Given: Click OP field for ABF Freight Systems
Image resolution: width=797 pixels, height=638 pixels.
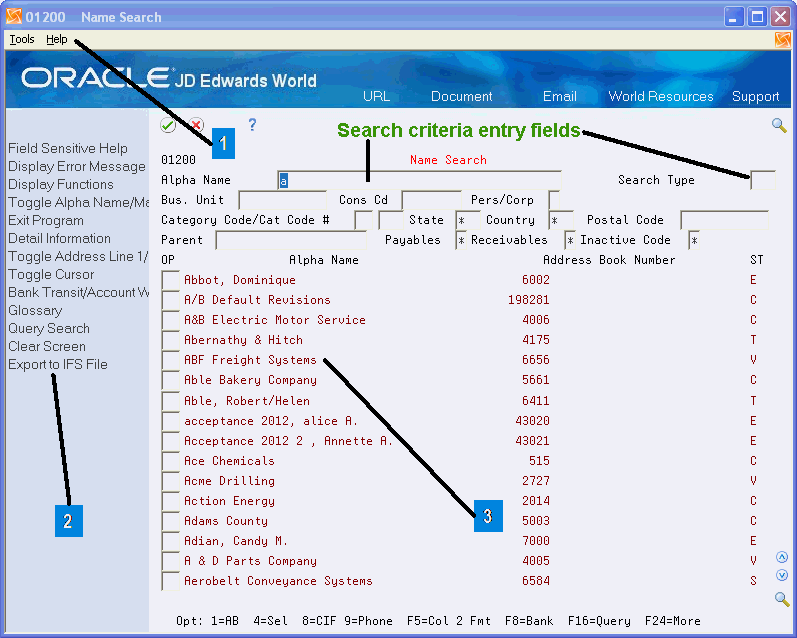Looking at the screenshot, I should coord(170,360).
